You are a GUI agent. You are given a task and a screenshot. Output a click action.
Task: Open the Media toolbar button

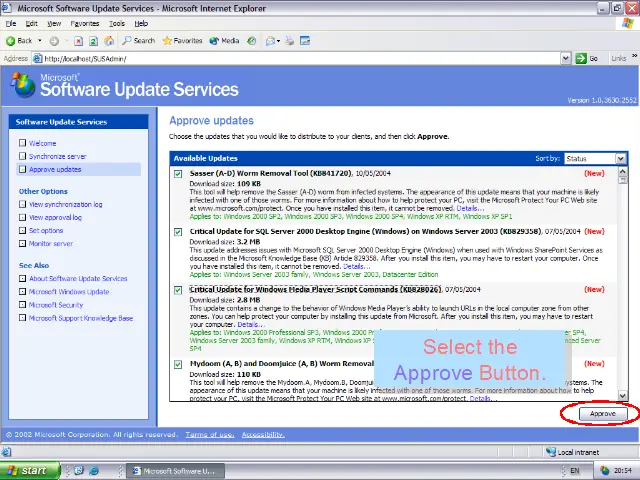224,40
